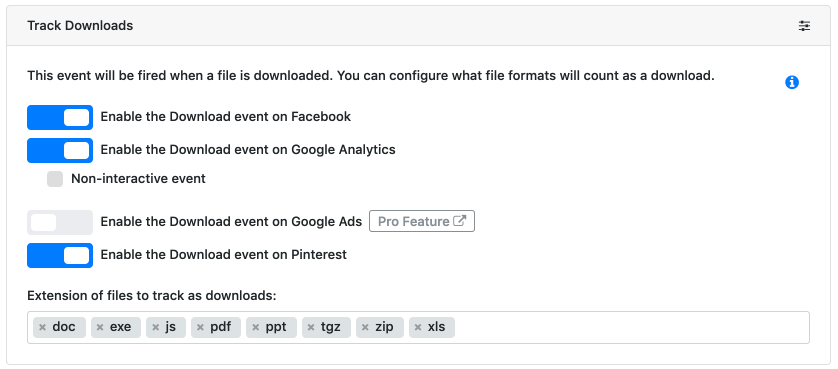Click empty area of the extensions input field

tap(631, 327)
